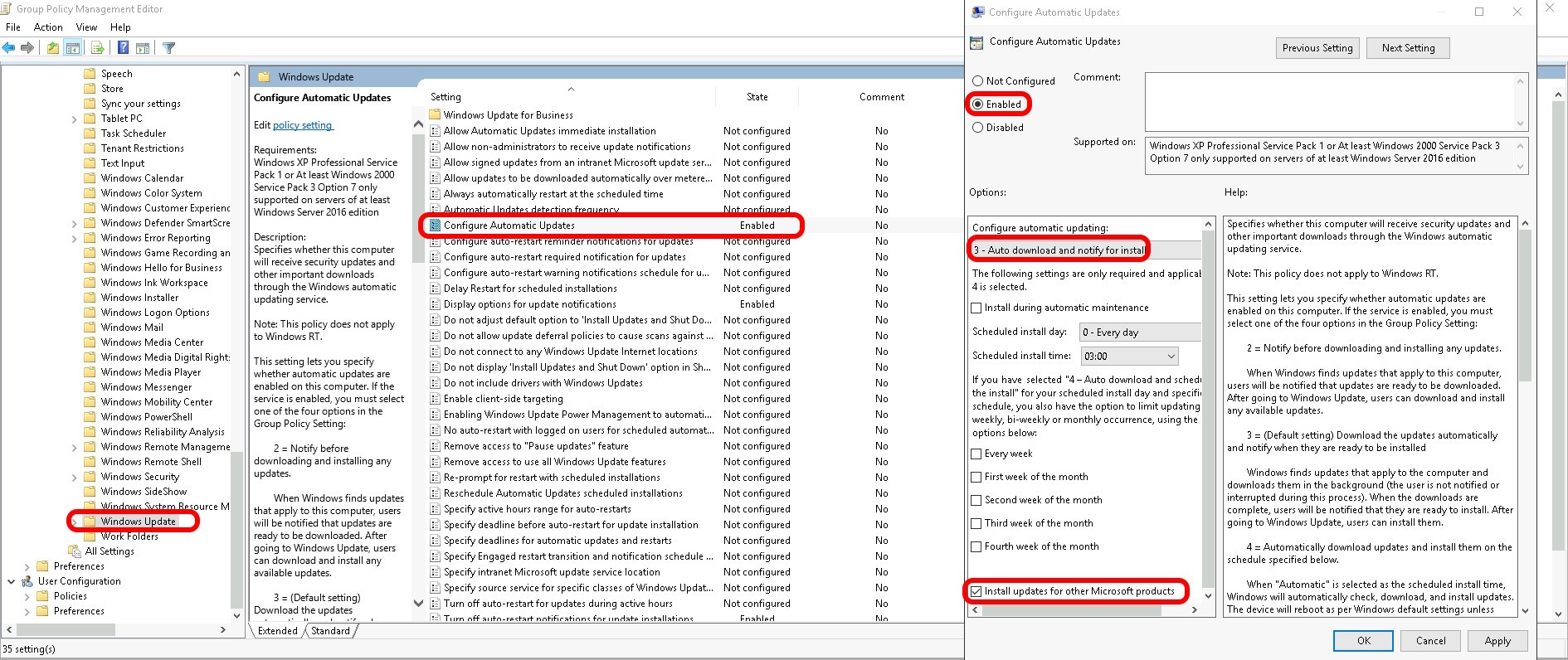Click the Filter funnel icon
The image size is (1568, 660).
[x=169, y=48]
